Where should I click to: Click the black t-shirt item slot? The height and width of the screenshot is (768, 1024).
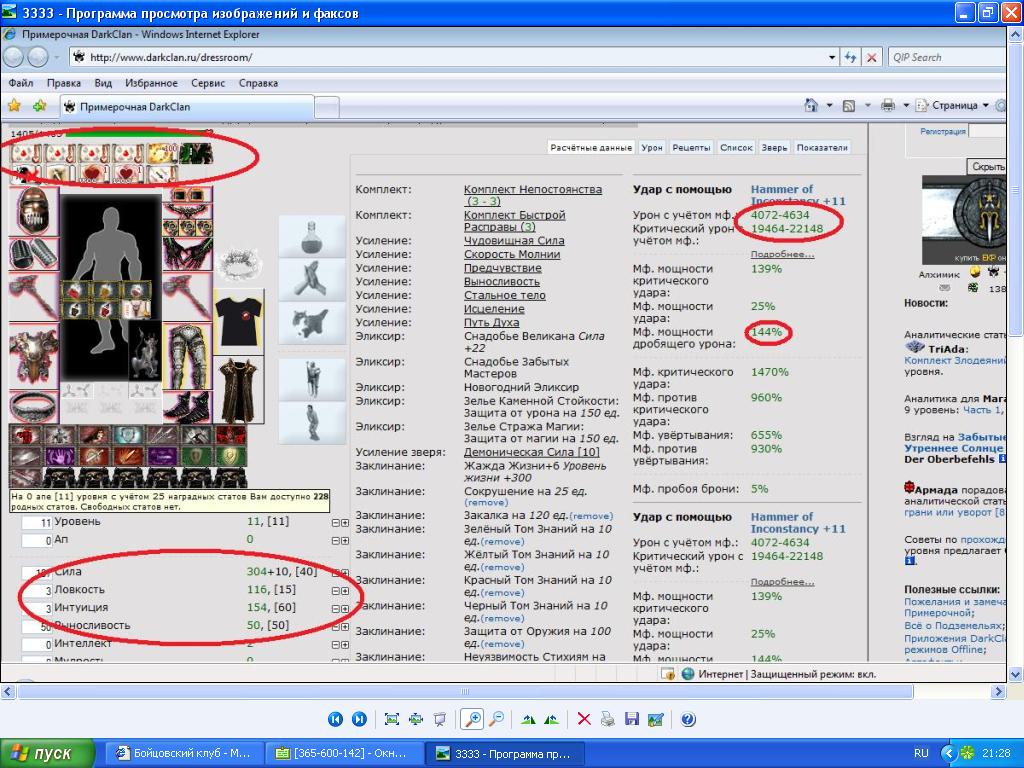(x=239, y=321)
